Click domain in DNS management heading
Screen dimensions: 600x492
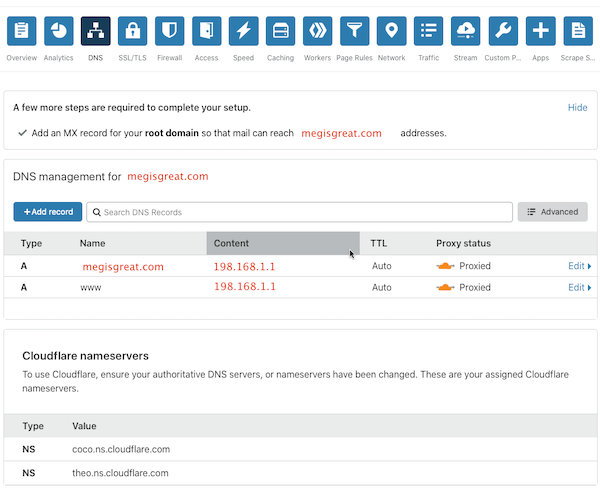click(x=168, y=176)
